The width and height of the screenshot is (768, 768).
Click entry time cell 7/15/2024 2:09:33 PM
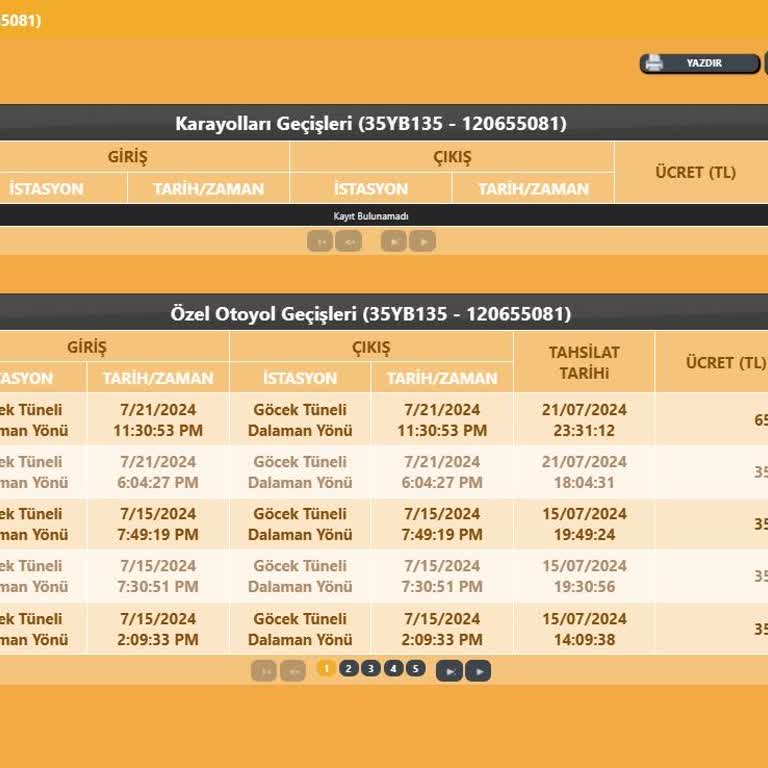158,629
